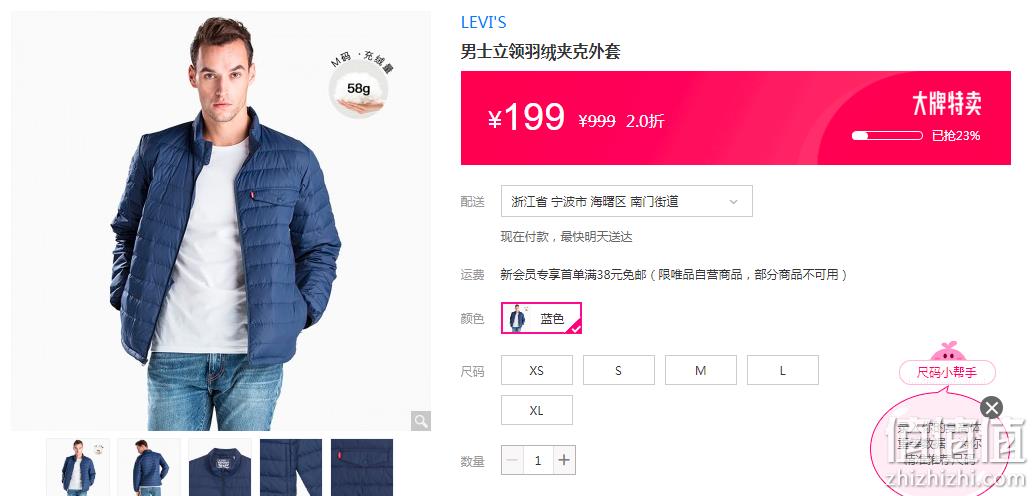Viewport: 1035px width, 496px height.
Task: Select size XS
Action: (x=537, y=371)
